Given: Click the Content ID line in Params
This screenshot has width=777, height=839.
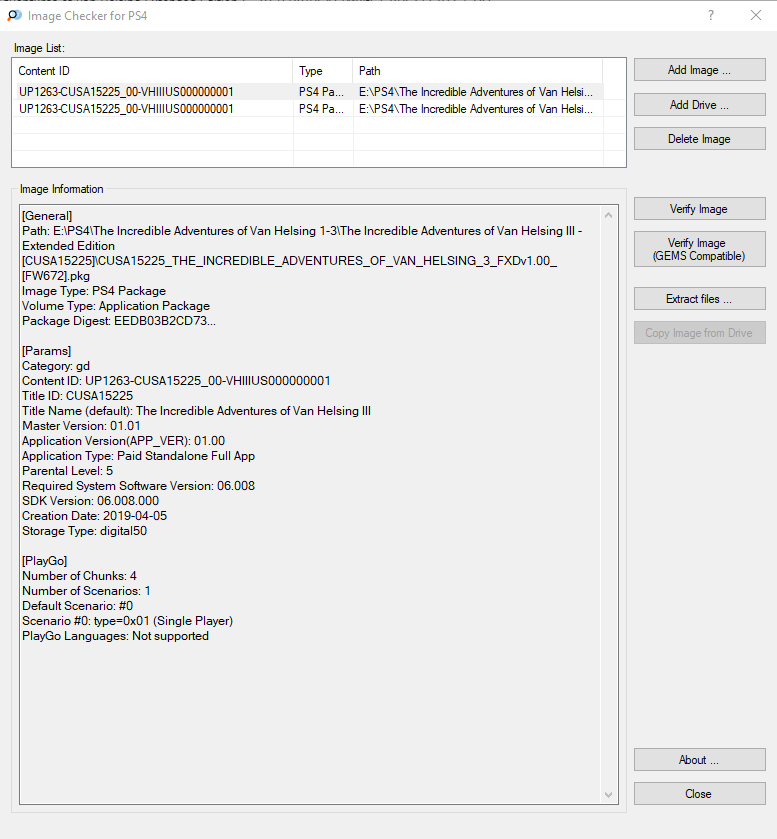Looking at the screenshot, I should click(x=176, y=381).
